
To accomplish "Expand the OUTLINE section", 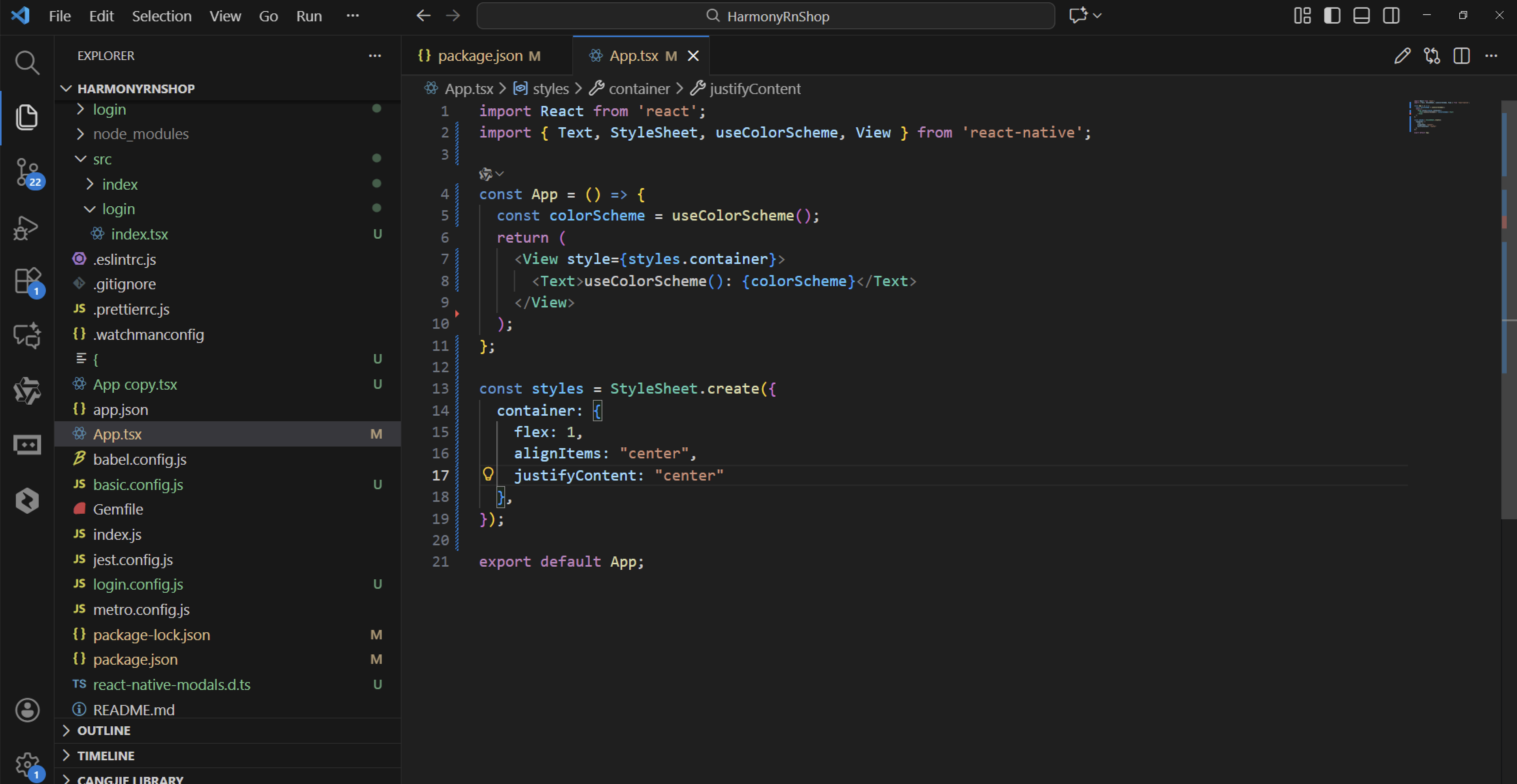I will coord(104,730).
